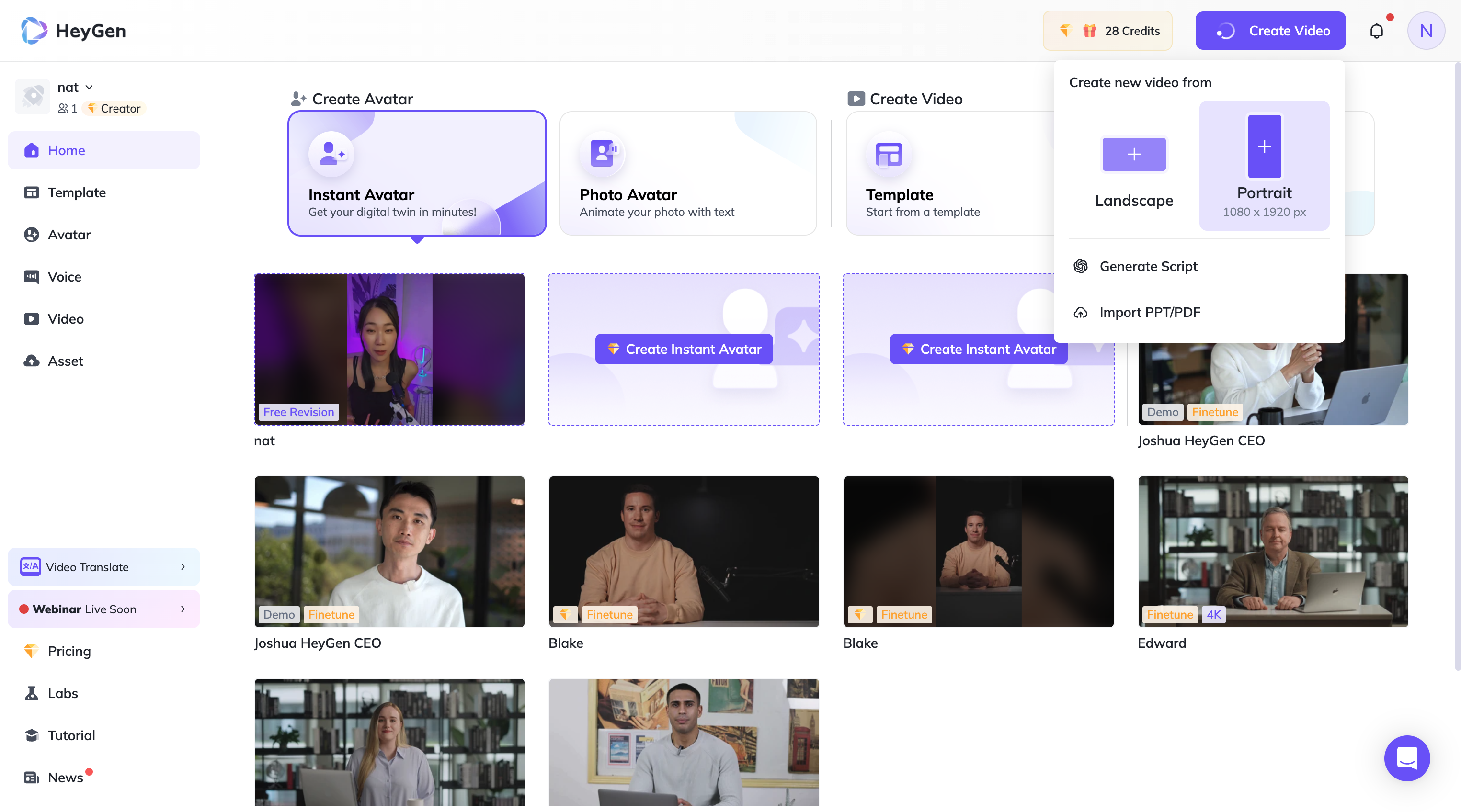Image resolution: width=1461 pixels, height=812 pixels.
Task: Click the Photo Avatar card icon
Action: (603, 154)
